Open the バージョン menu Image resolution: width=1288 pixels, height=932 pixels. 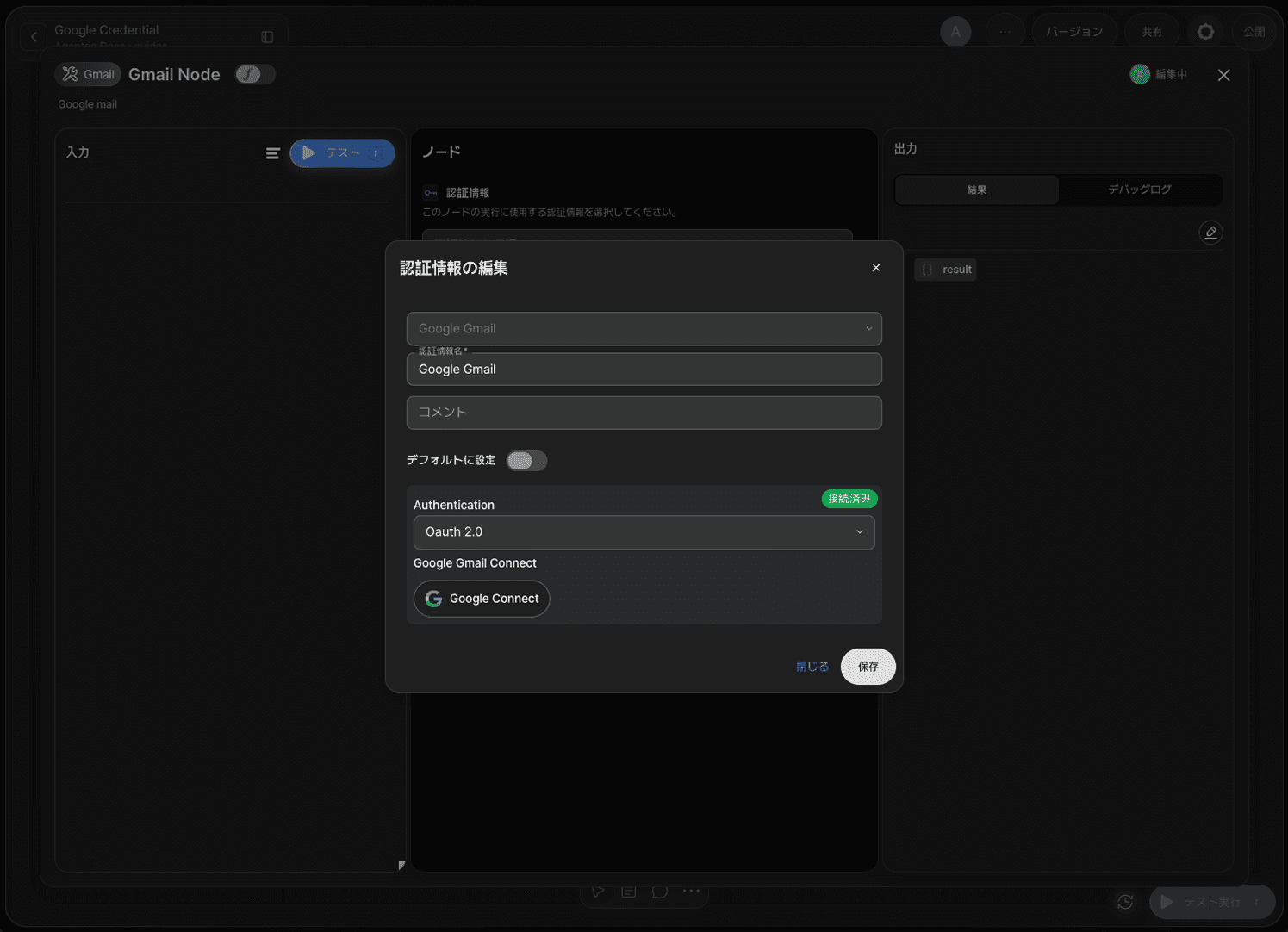[1074, 32]
